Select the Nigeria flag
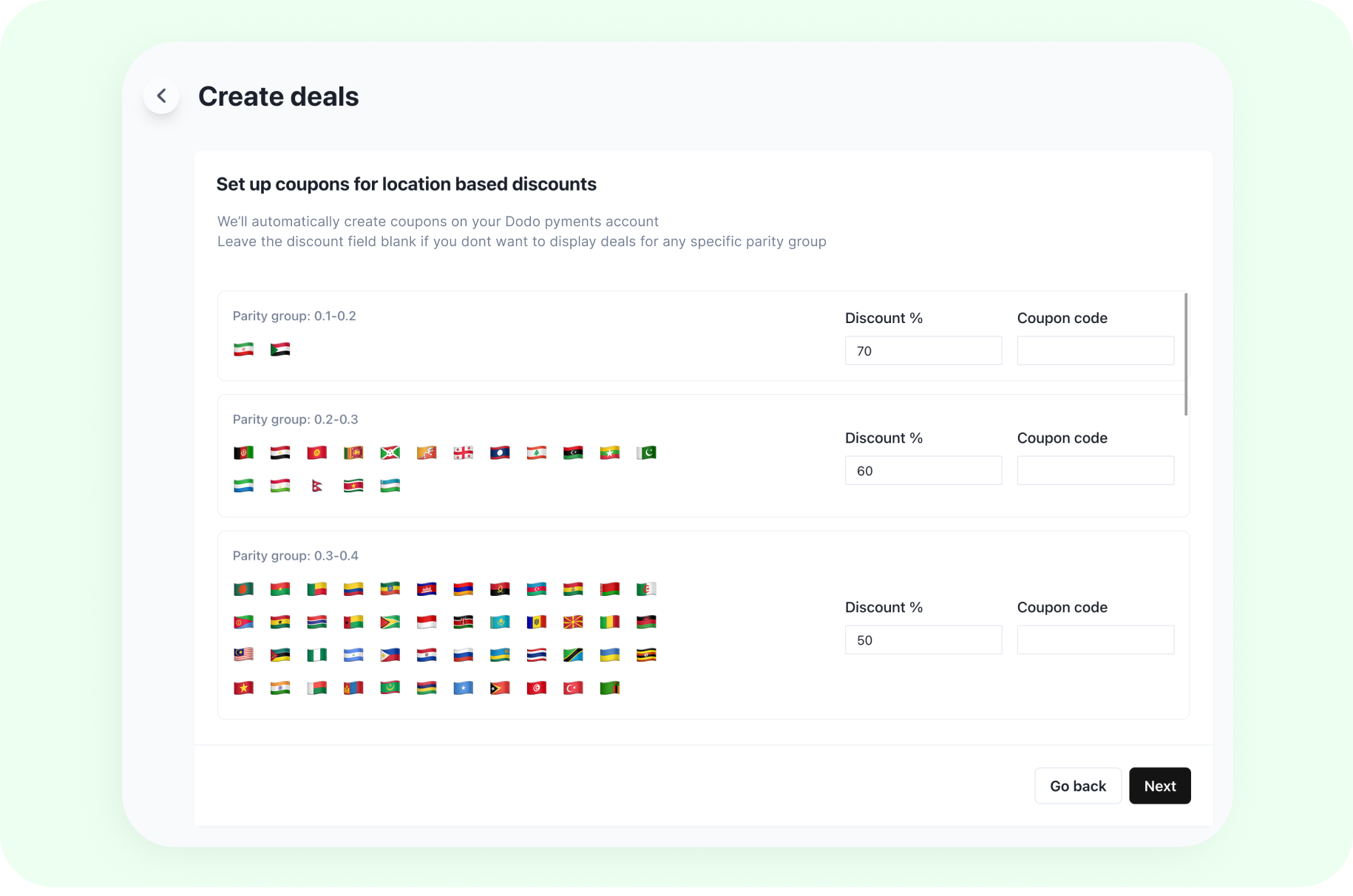Image resolution: width=1353 pixels, height=896 pixels. (317, 655)
